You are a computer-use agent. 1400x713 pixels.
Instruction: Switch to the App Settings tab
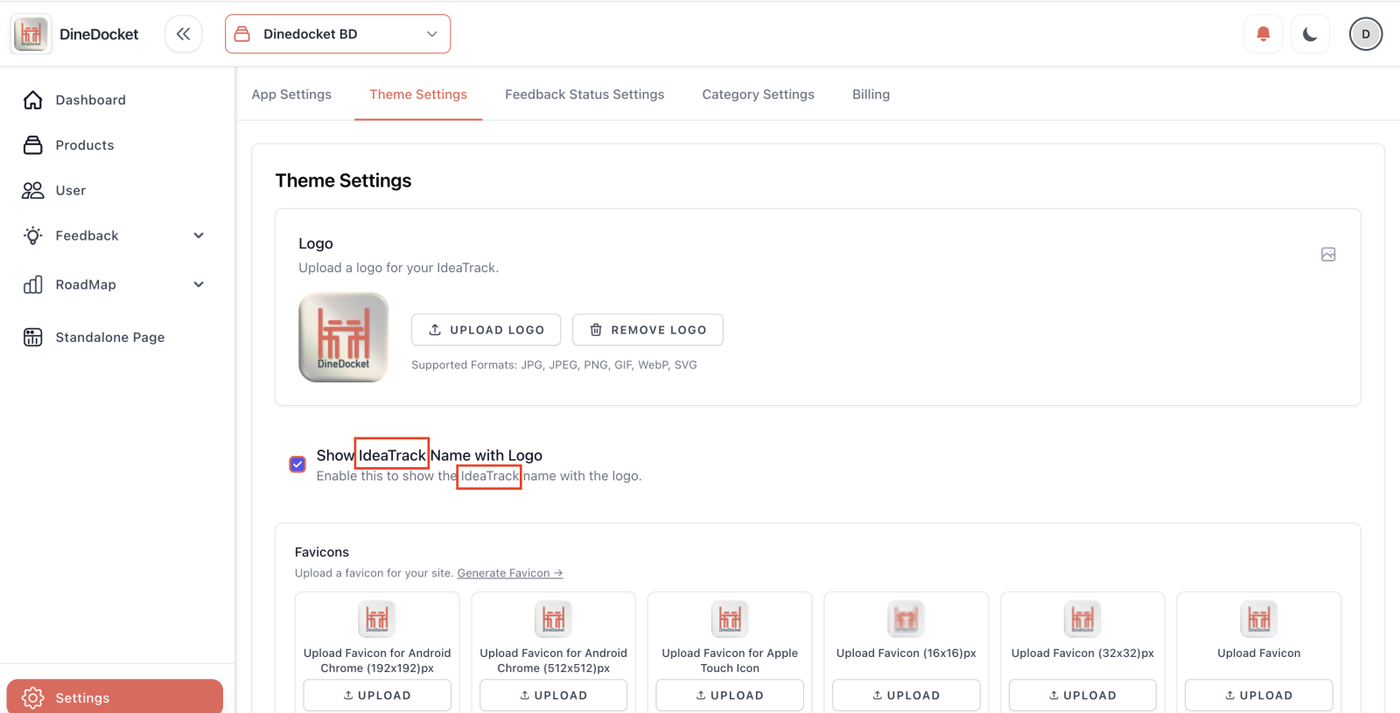pyautogui.click(x=291, y=94)
